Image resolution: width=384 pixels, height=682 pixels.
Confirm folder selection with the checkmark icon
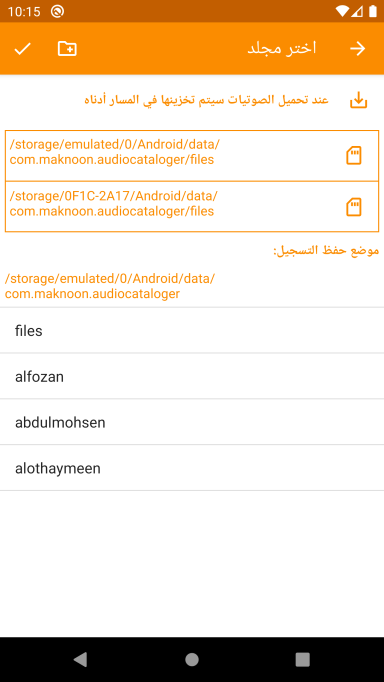[x=22, y=49]
